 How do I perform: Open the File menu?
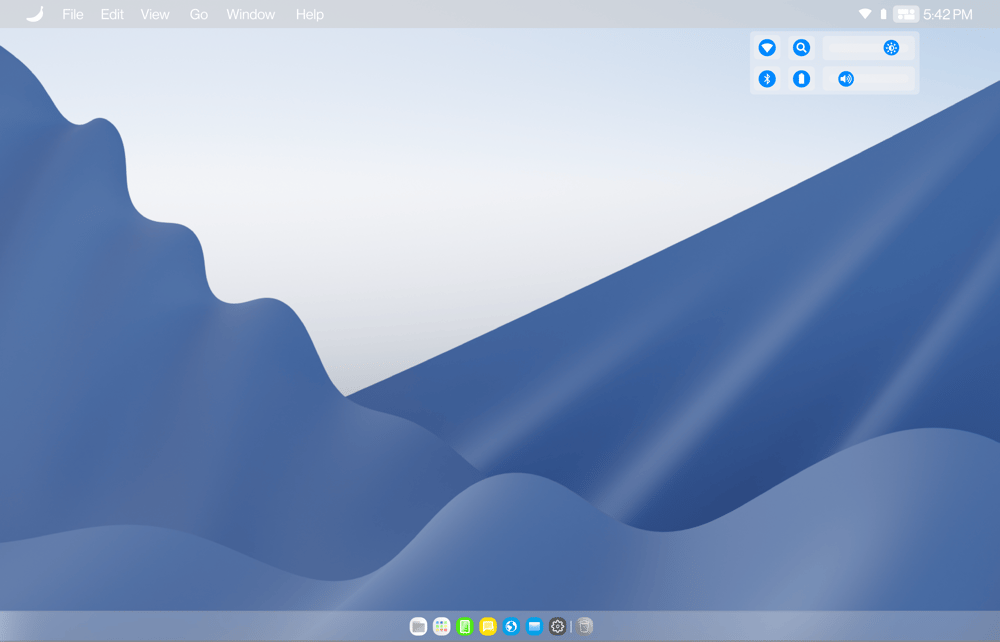coord(73,14)
